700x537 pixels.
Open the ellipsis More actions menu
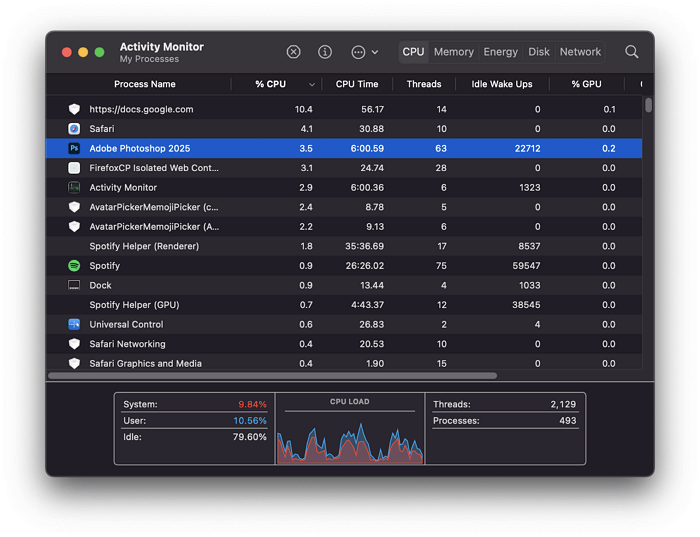(x=365, y=52)
